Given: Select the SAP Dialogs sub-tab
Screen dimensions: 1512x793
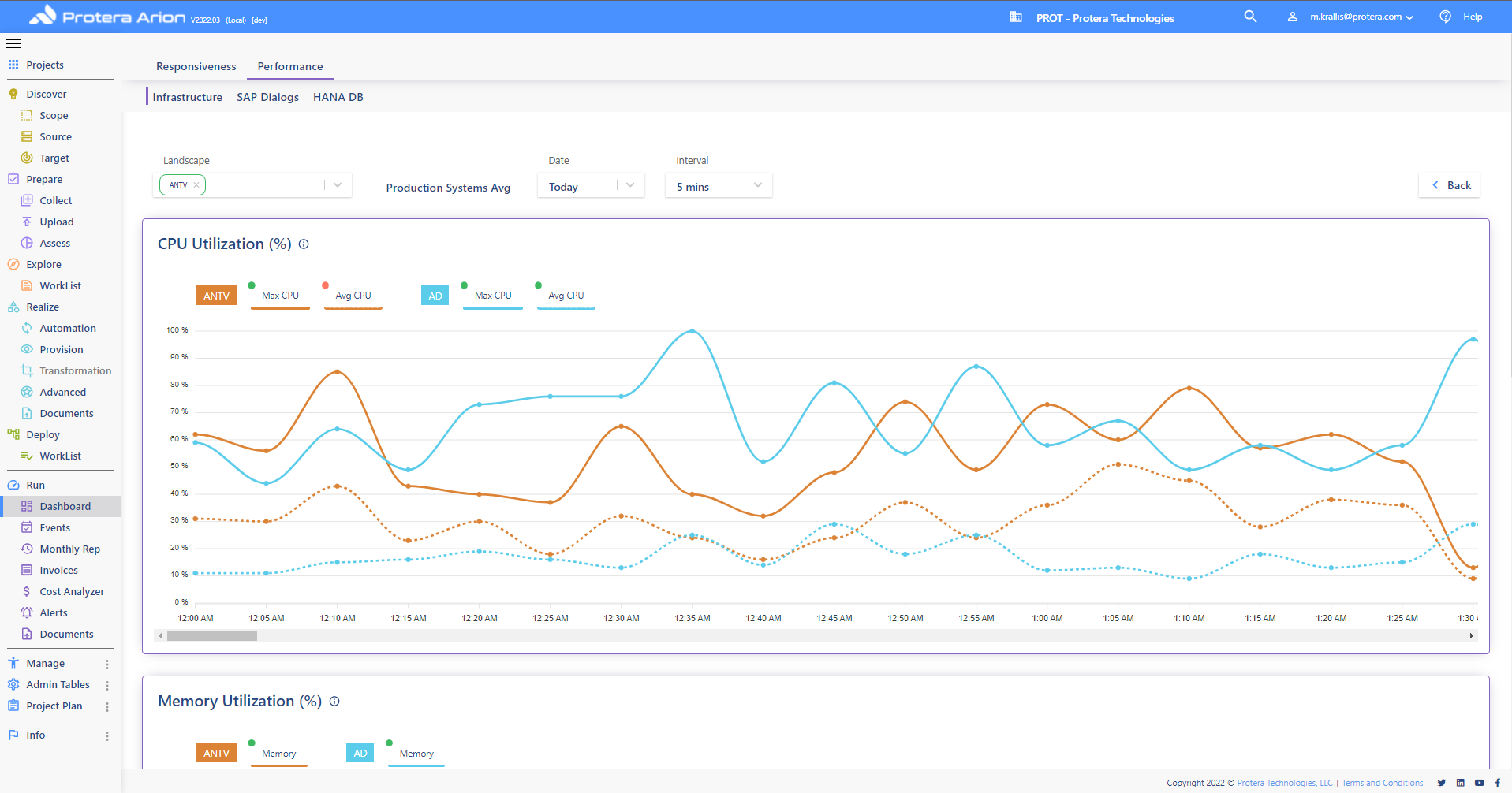Looking at the screenshot, I should (267, 97).
